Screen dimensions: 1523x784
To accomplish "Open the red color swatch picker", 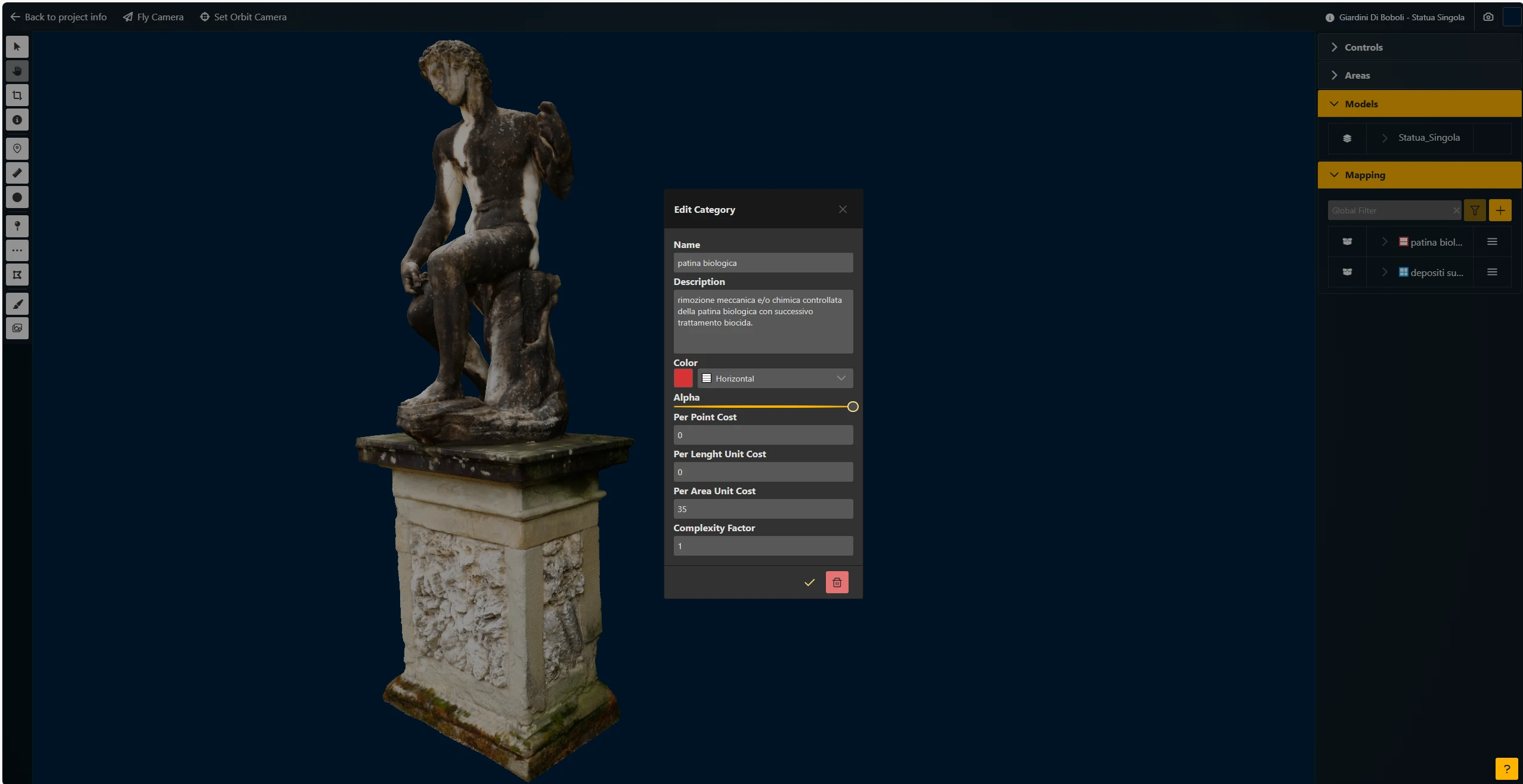I will 683,379.
